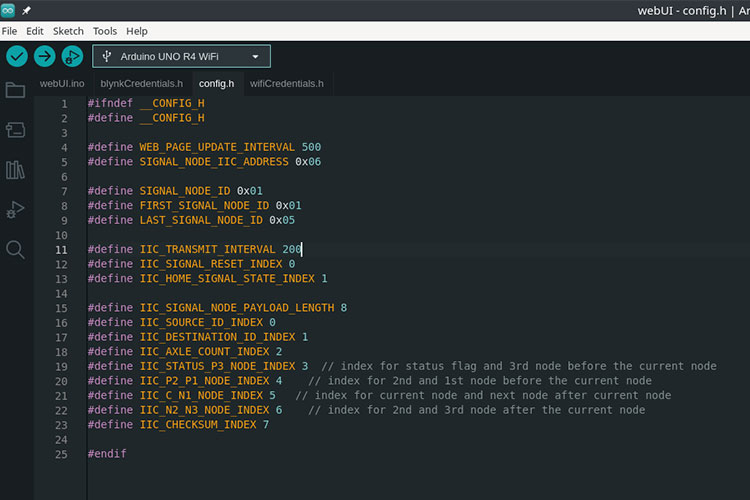
Task: Click the #endif directive on line 25
Action: click(107, 454)
